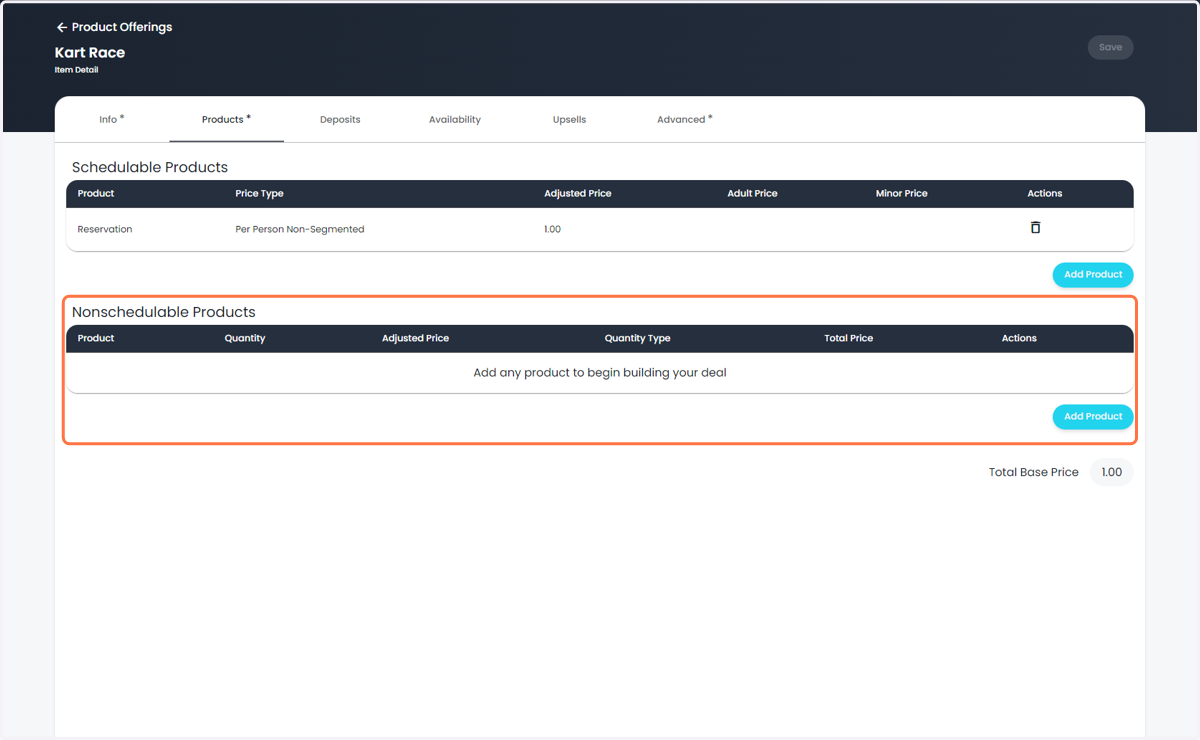Click the Reservation adjusted price 1.00

pos(553,229)
